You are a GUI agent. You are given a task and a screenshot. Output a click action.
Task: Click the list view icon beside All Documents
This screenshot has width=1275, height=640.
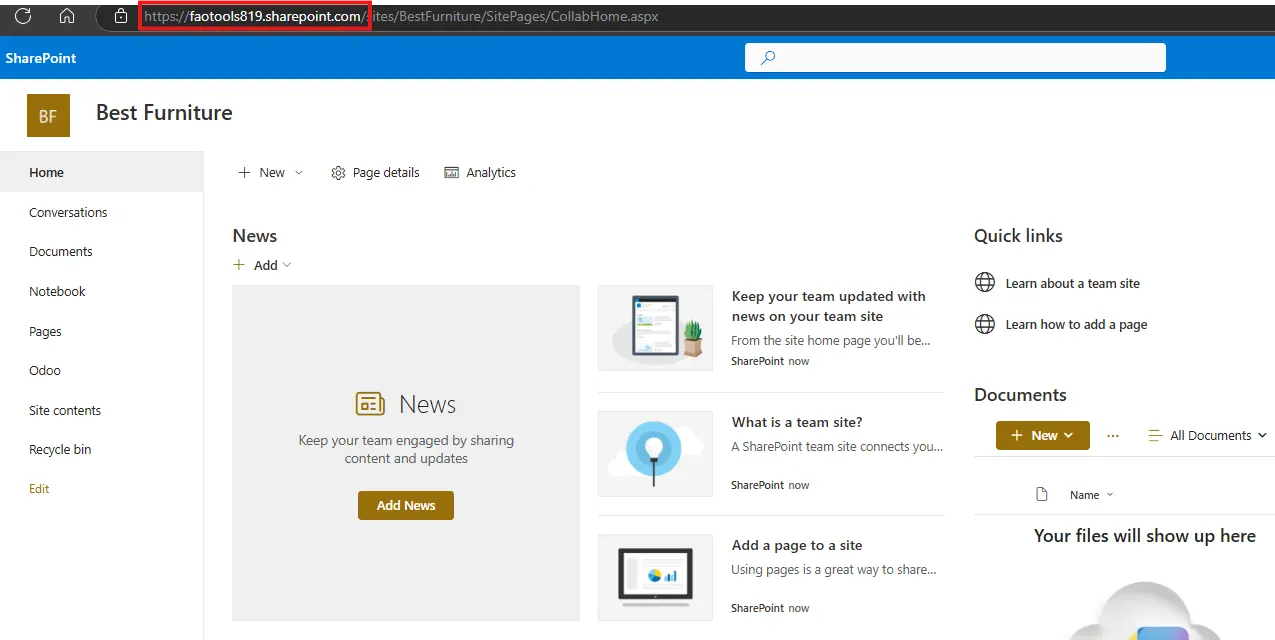click(x=1155, y=435)
